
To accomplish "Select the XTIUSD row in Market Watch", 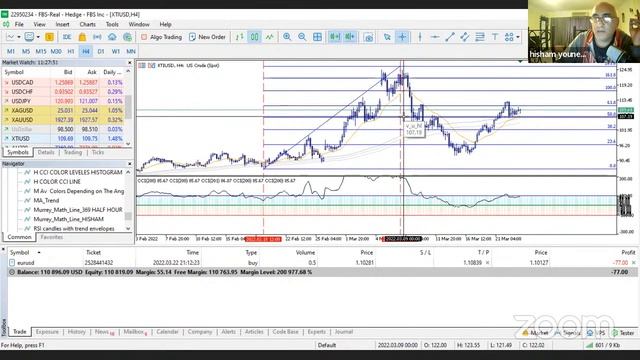I will (64, 139).
